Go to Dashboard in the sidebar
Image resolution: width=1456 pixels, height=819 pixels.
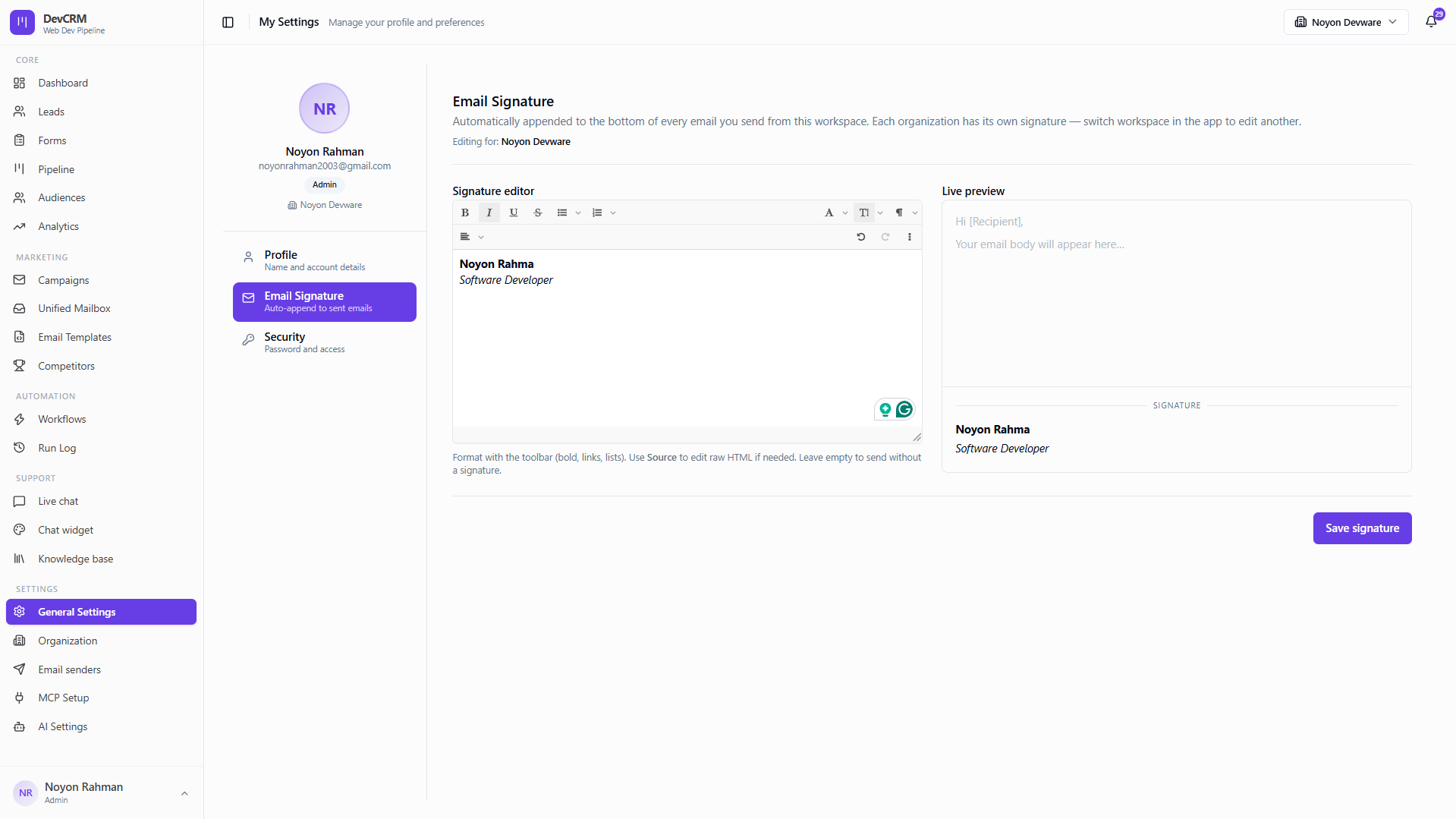[101, 83]
